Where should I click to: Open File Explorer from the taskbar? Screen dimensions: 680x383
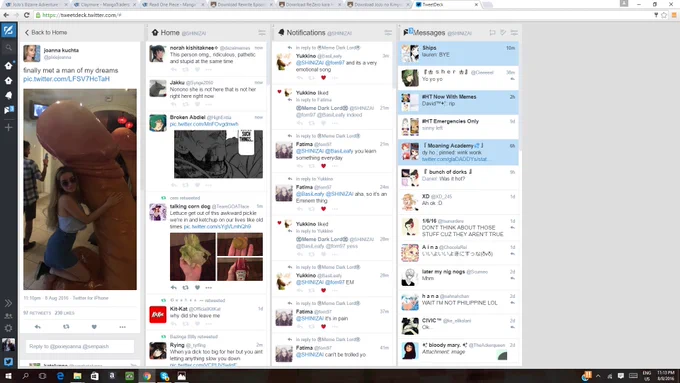(77, 376)
